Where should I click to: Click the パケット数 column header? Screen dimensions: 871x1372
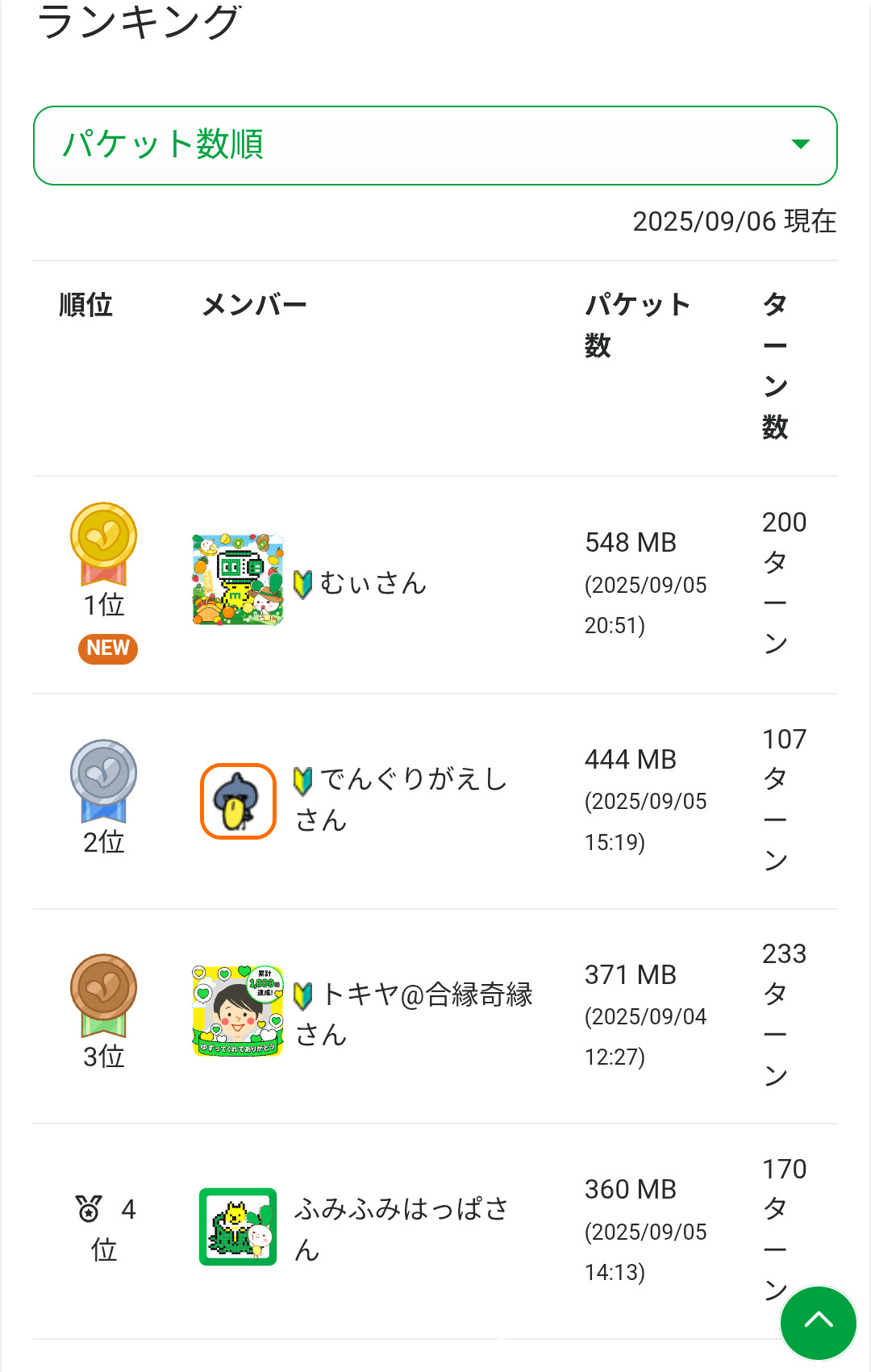637,324
